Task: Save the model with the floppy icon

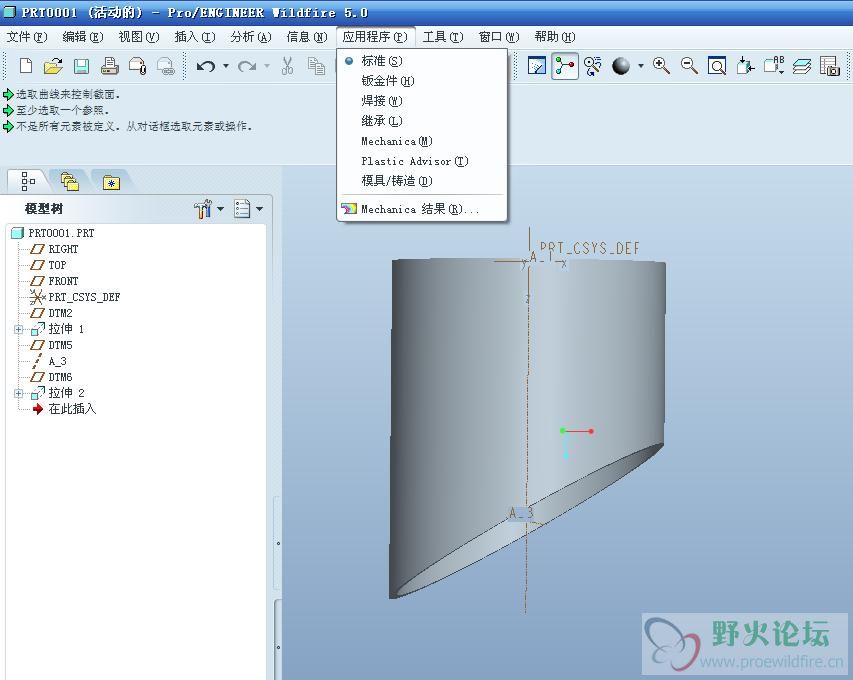Action: coord(82,66)
